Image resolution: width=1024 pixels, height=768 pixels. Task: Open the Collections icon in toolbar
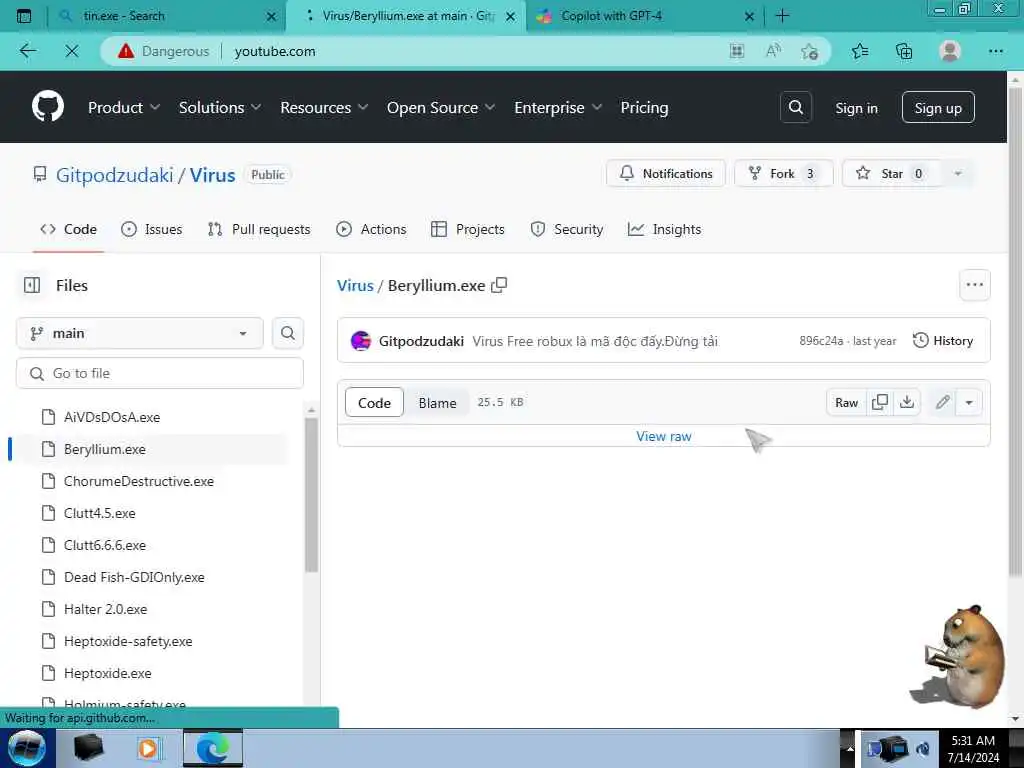[x=904, y=51]
